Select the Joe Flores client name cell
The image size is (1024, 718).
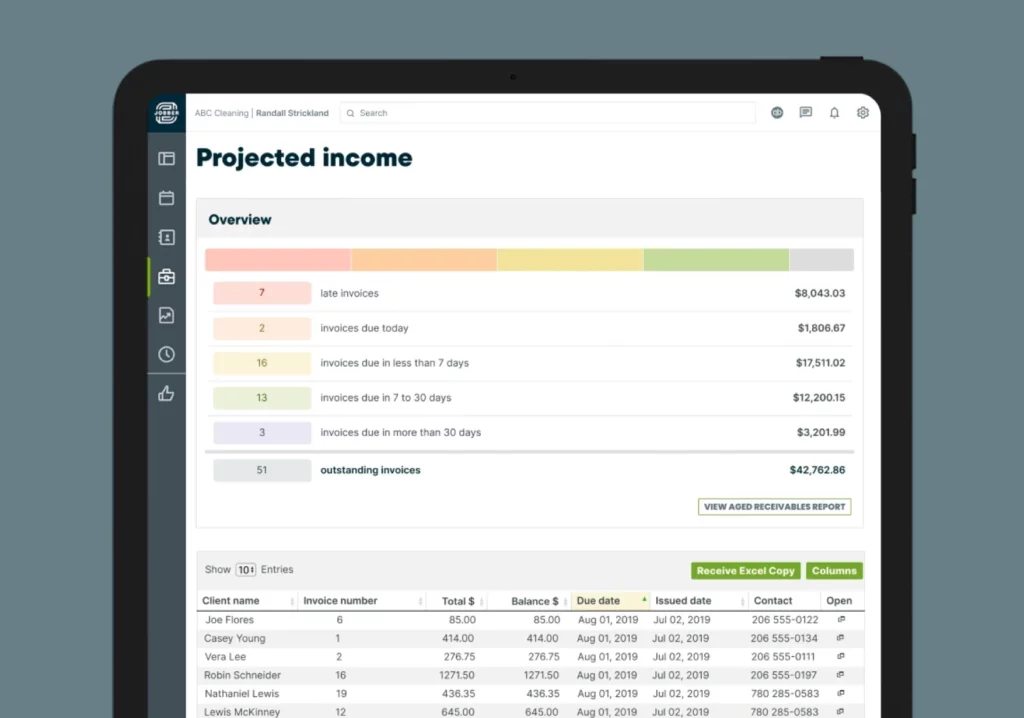[229, 619]
